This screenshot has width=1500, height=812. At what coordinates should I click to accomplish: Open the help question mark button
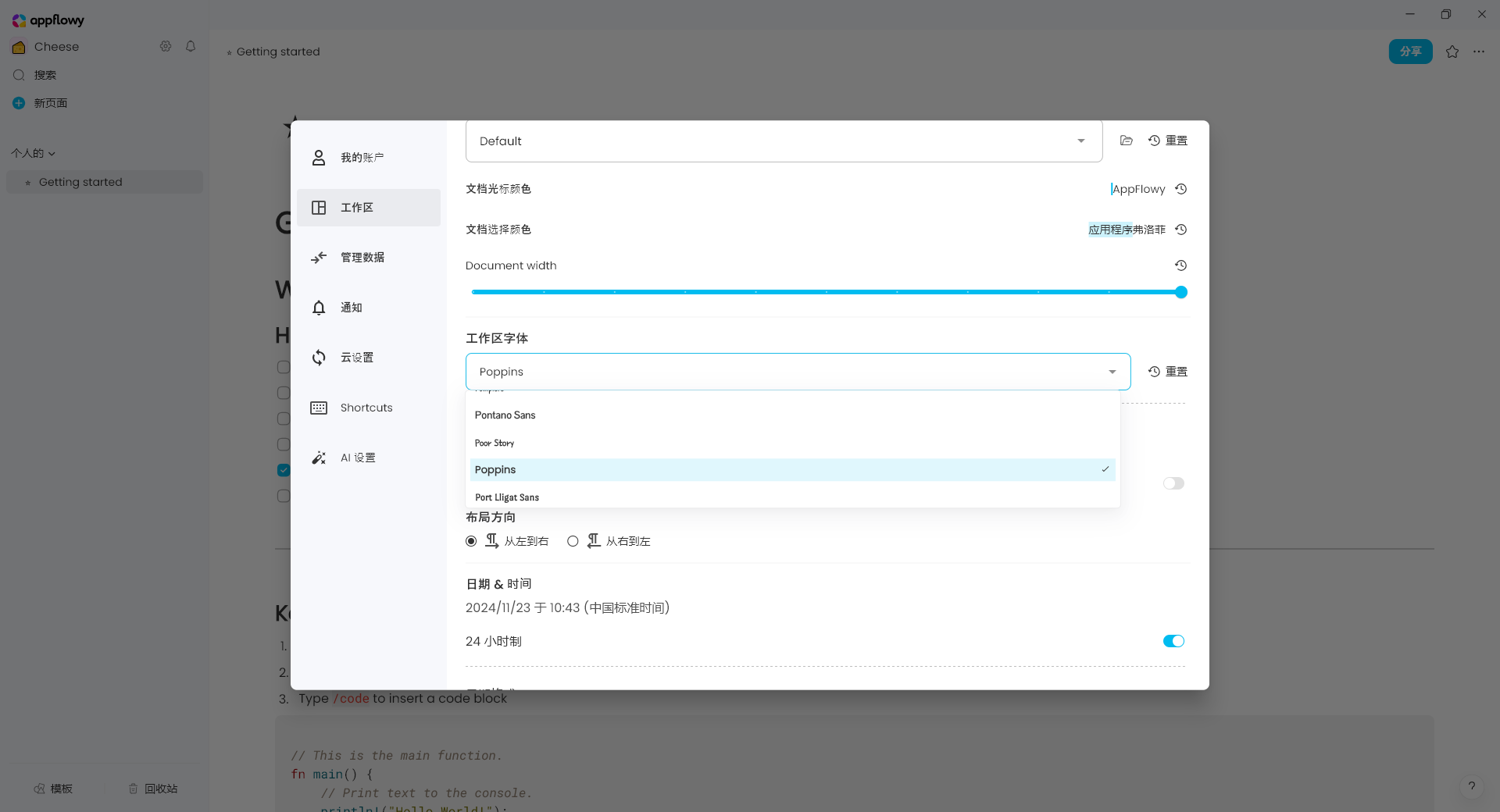click(1471, 786)
